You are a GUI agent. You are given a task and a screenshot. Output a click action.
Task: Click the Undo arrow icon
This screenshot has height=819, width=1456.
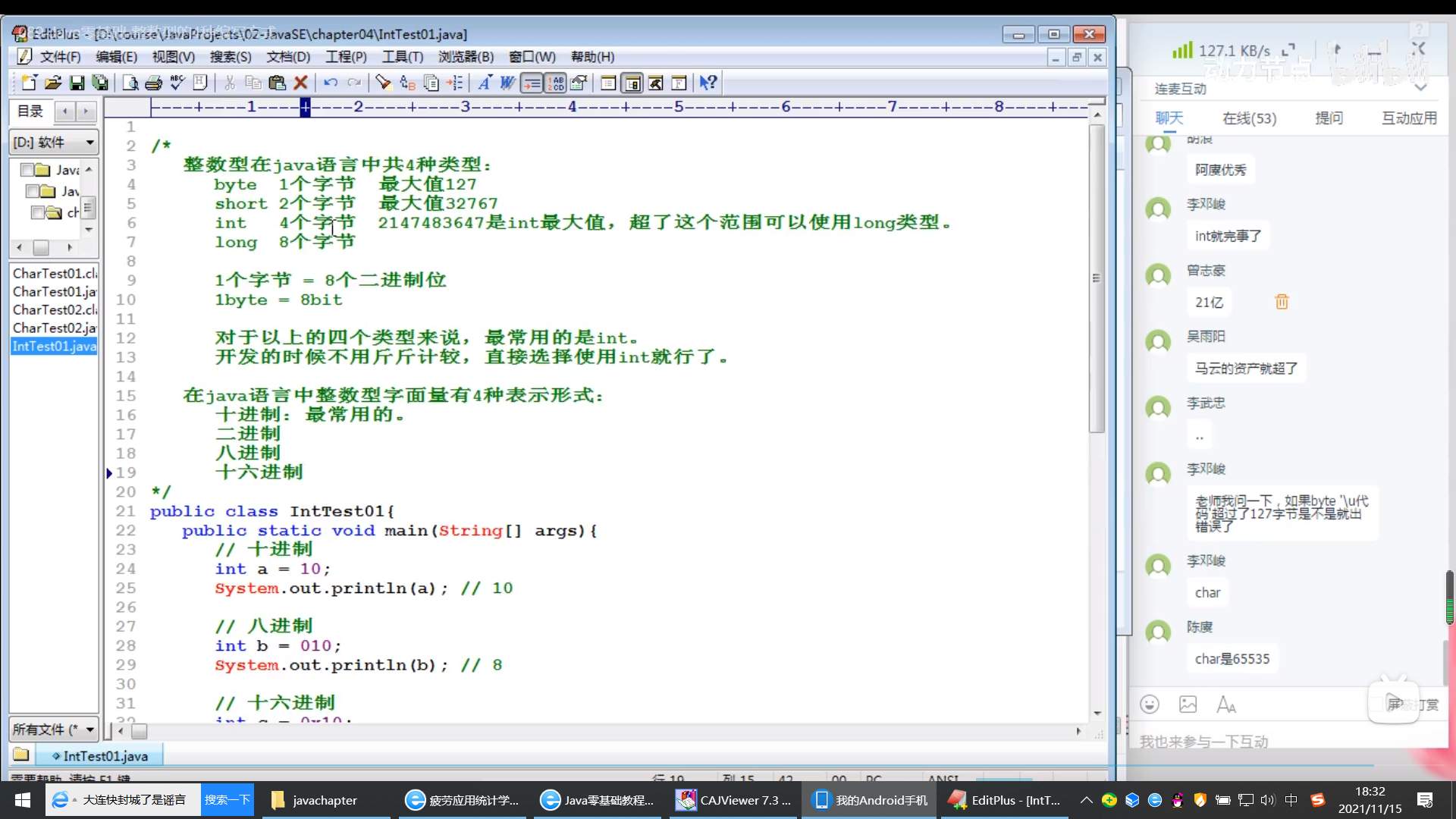point(331,83)
